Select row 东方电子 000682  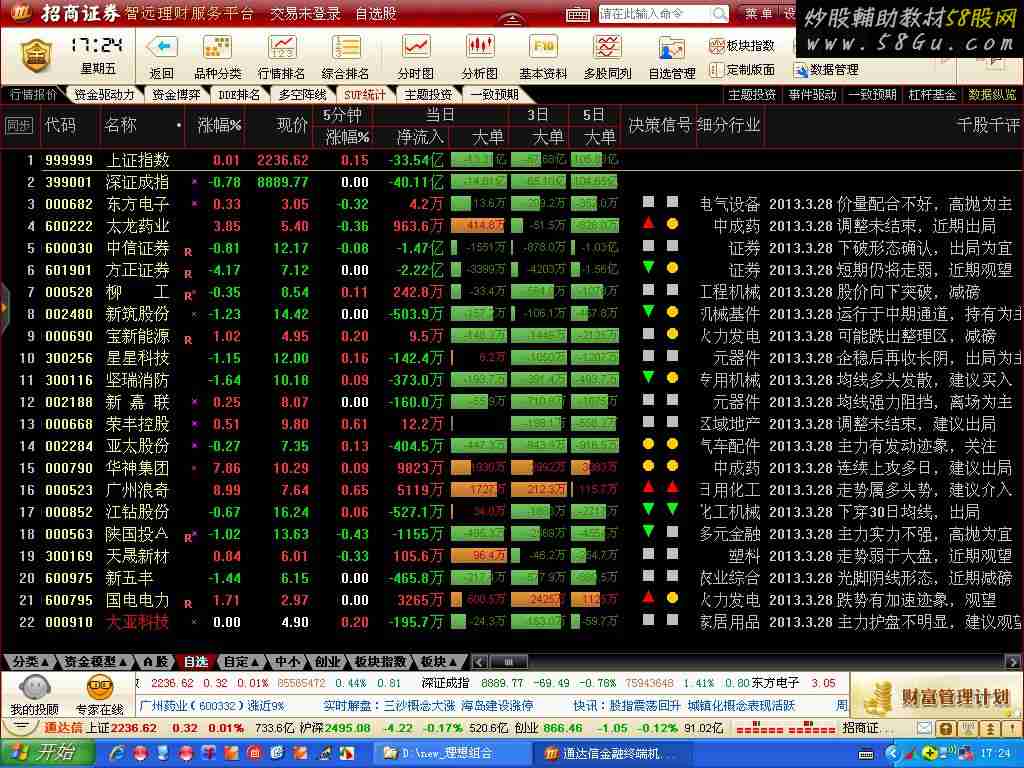click(512, 204)
